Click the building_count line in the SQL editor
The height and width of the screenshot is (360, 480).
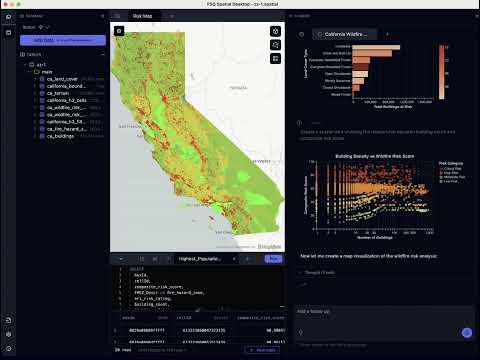click(152, 304)
